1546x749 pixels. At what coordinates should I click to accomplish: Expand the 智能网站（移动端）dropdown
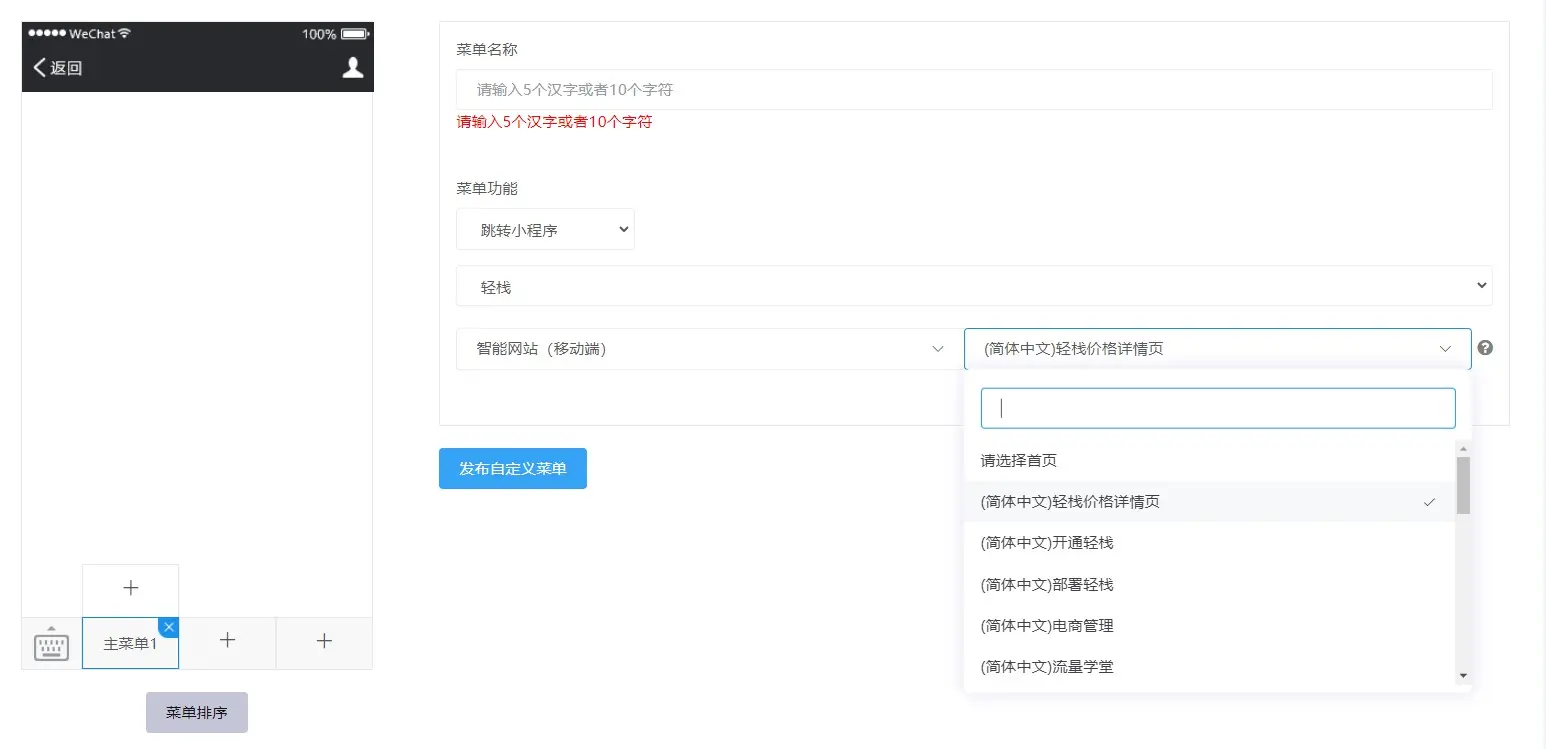[x=709, y=349]
